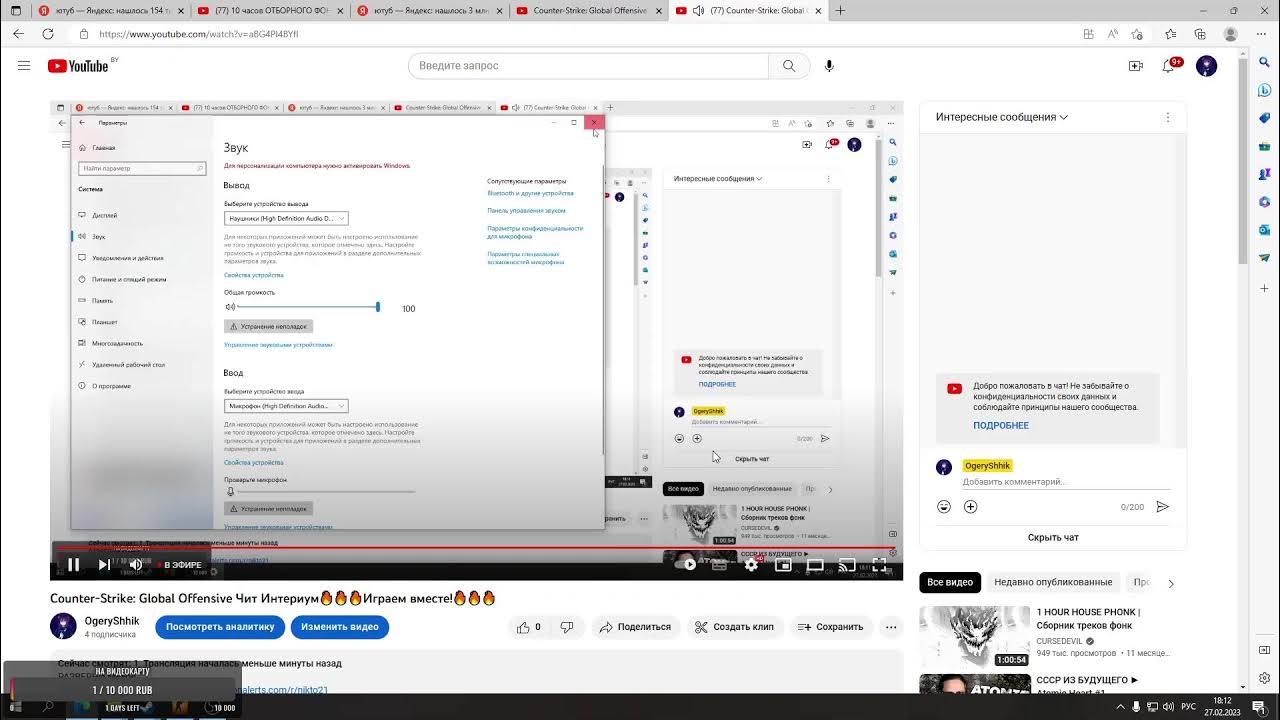Open a new browser tab
This screenshot has height=720, width=1280.
pos(840,11)
